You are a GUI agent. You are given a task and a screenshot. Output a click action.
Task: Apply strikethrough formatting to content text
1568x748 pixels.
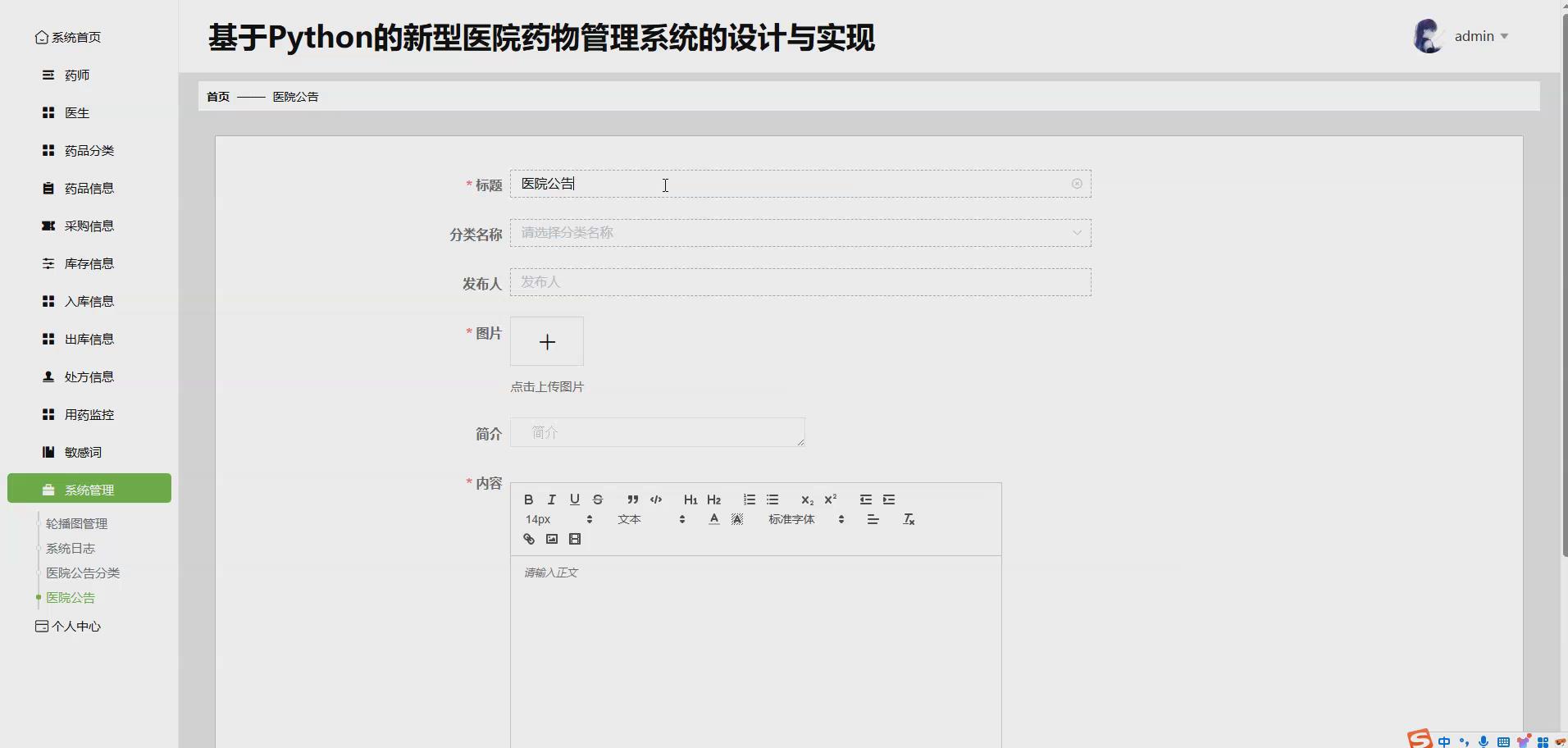coord(598,499)
